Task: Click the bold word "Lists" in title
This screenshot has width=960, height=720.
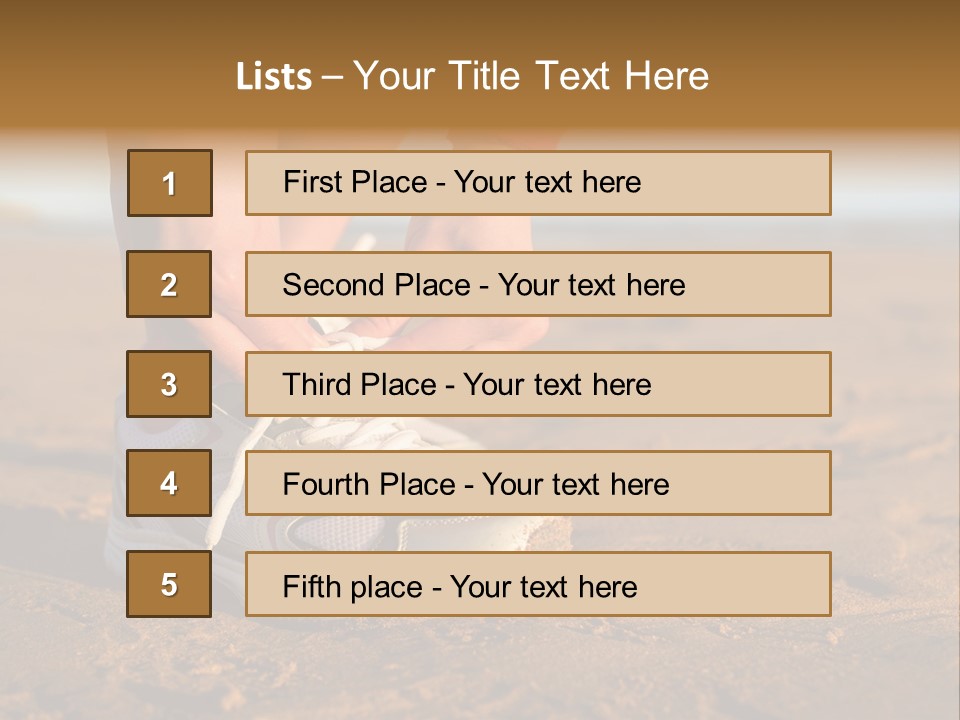Action: [273, 77]
